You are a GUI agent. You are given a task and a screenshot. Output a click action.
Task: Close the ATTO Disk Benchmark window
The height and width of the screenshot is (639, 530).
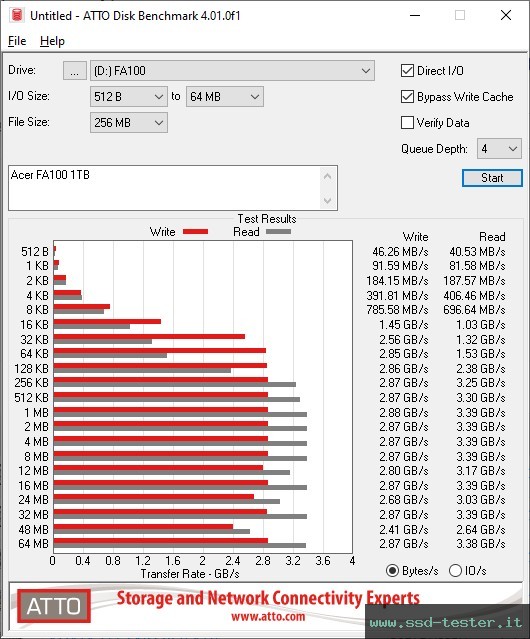coord(506,15)
